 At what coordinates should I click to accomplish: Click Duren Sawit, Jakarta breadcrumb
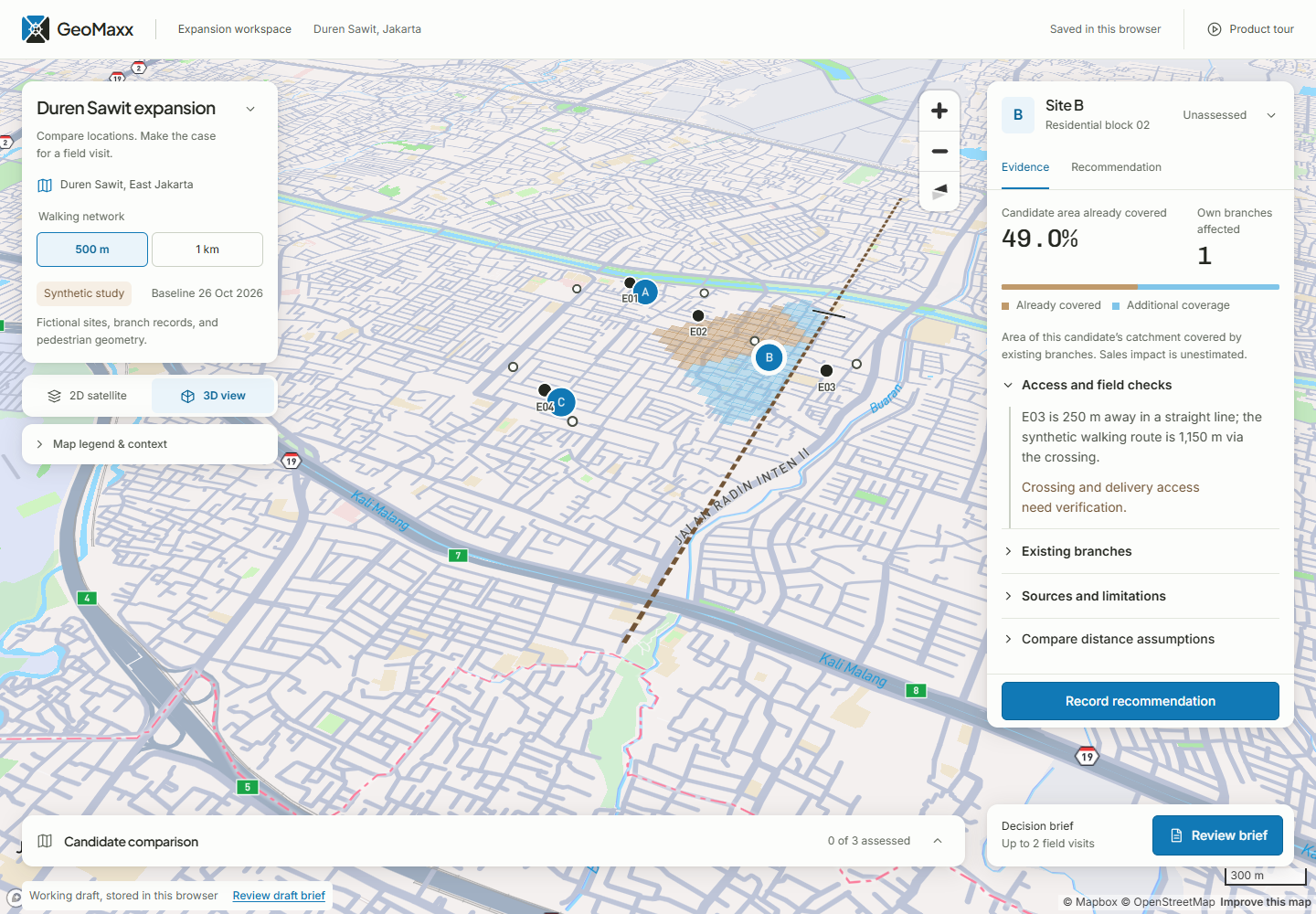367,29
